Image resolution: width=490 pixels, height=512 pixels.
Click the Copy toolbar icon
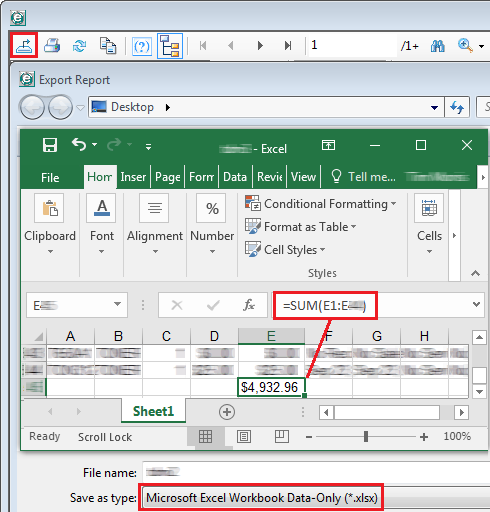click(x=108, y=45)
